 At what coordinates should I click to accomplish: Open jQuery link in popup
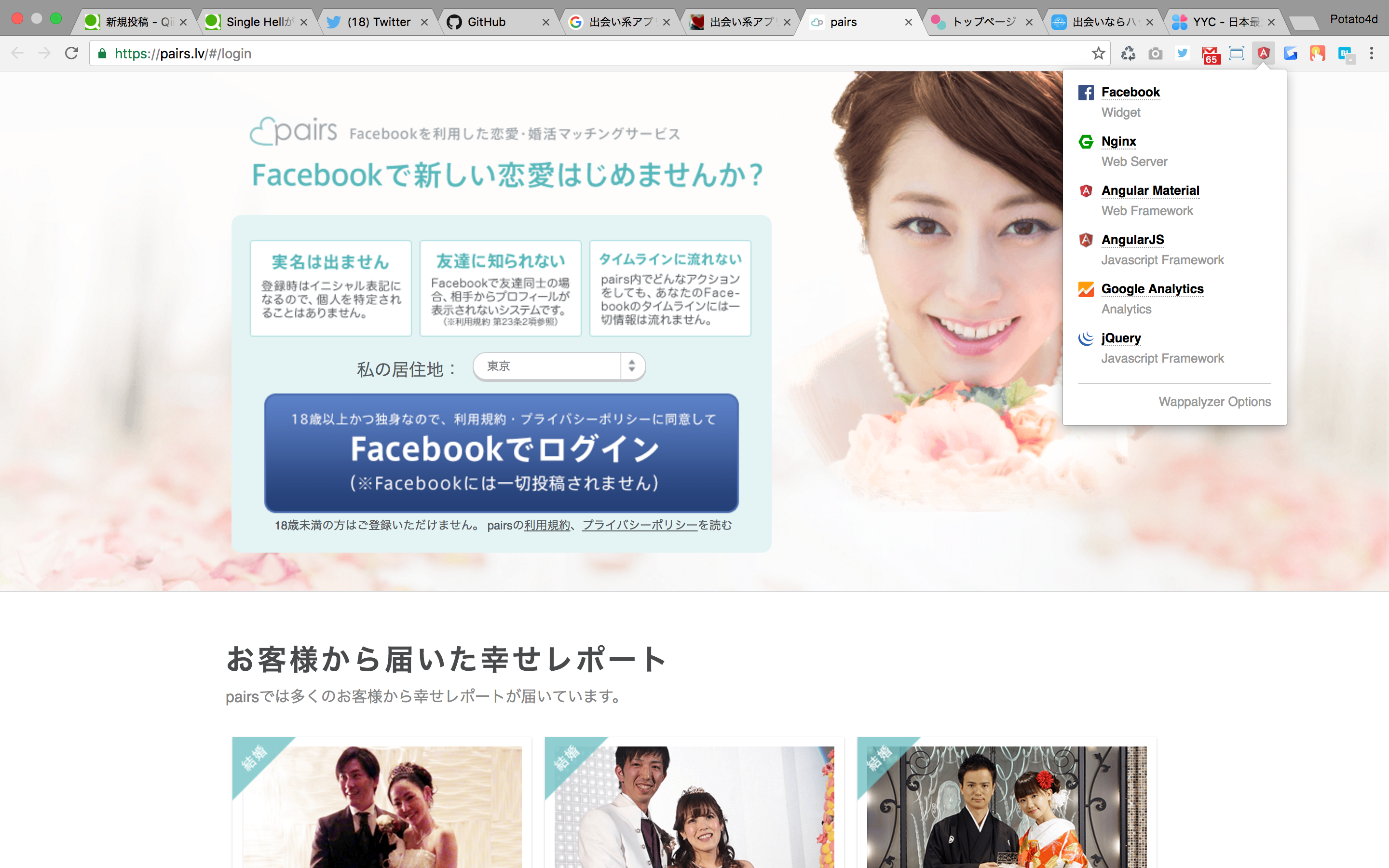click(1121, 338)
